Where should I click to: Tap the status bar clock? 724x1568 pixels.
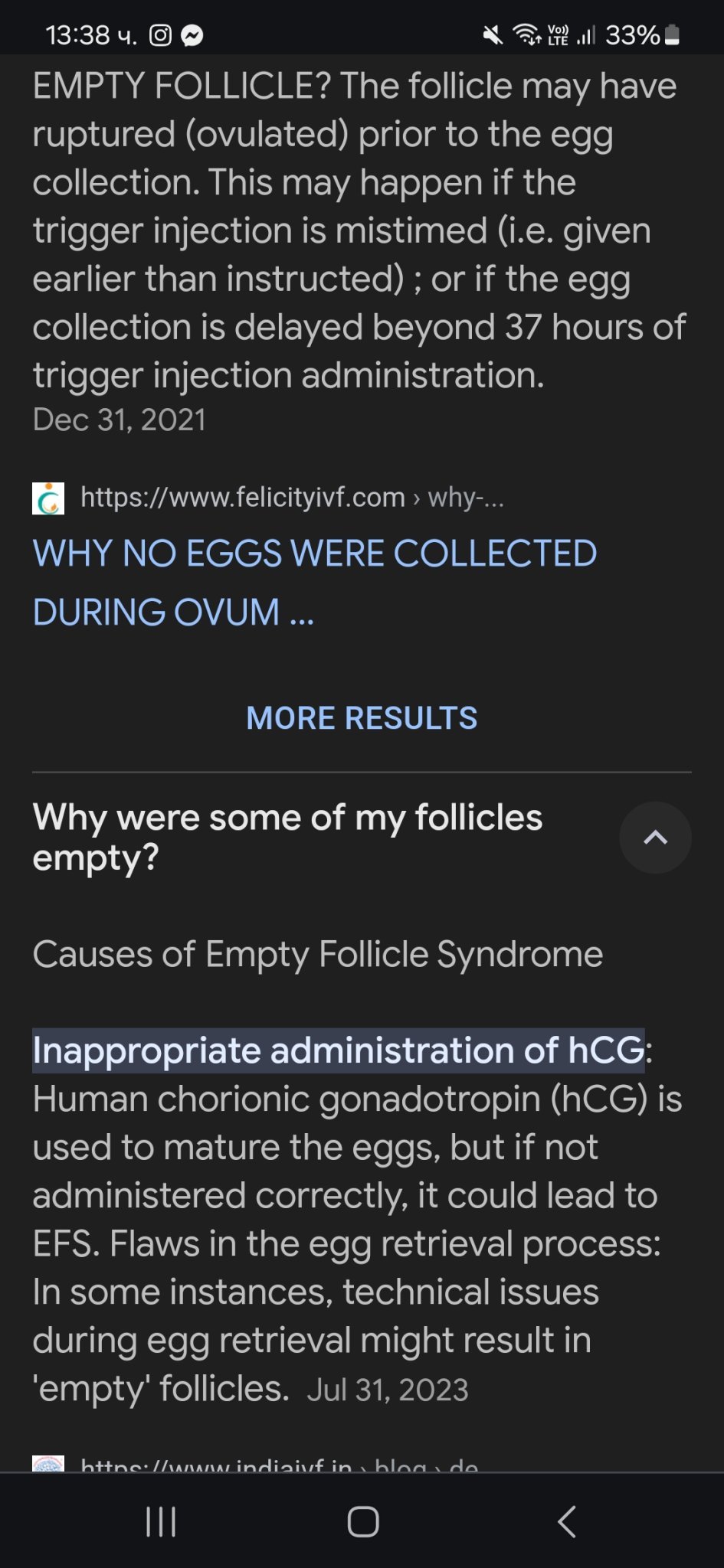pos(90,35)
